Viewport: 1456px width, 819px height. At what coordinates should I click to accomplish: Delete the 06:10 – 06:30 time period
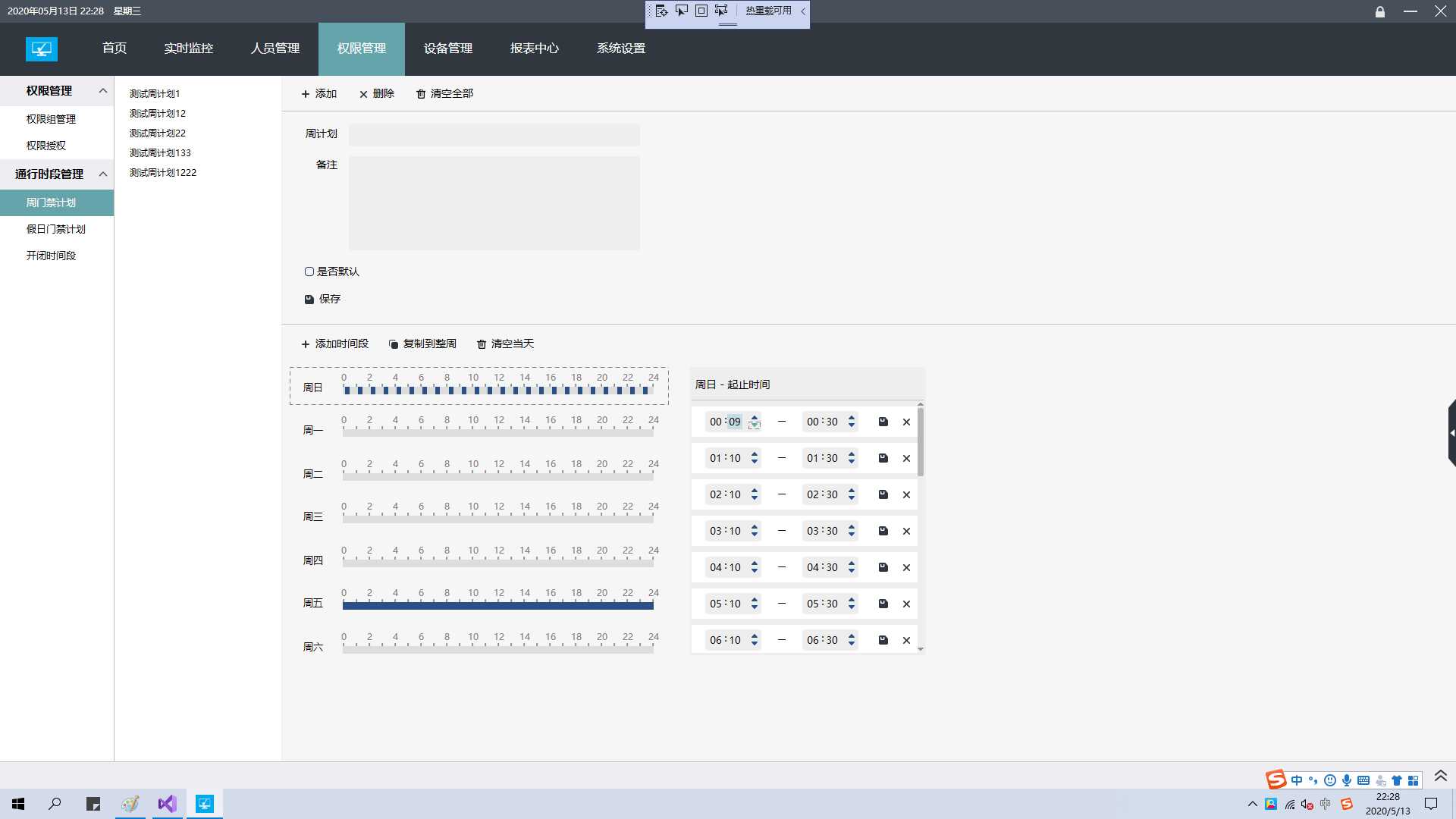(x=906, y=640)
